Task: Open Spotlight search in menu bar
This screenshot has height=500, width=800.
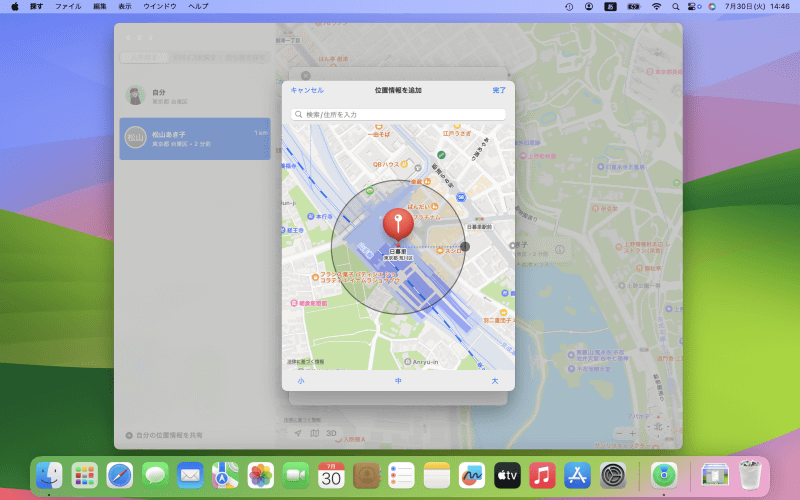Action: coord(676,7)
